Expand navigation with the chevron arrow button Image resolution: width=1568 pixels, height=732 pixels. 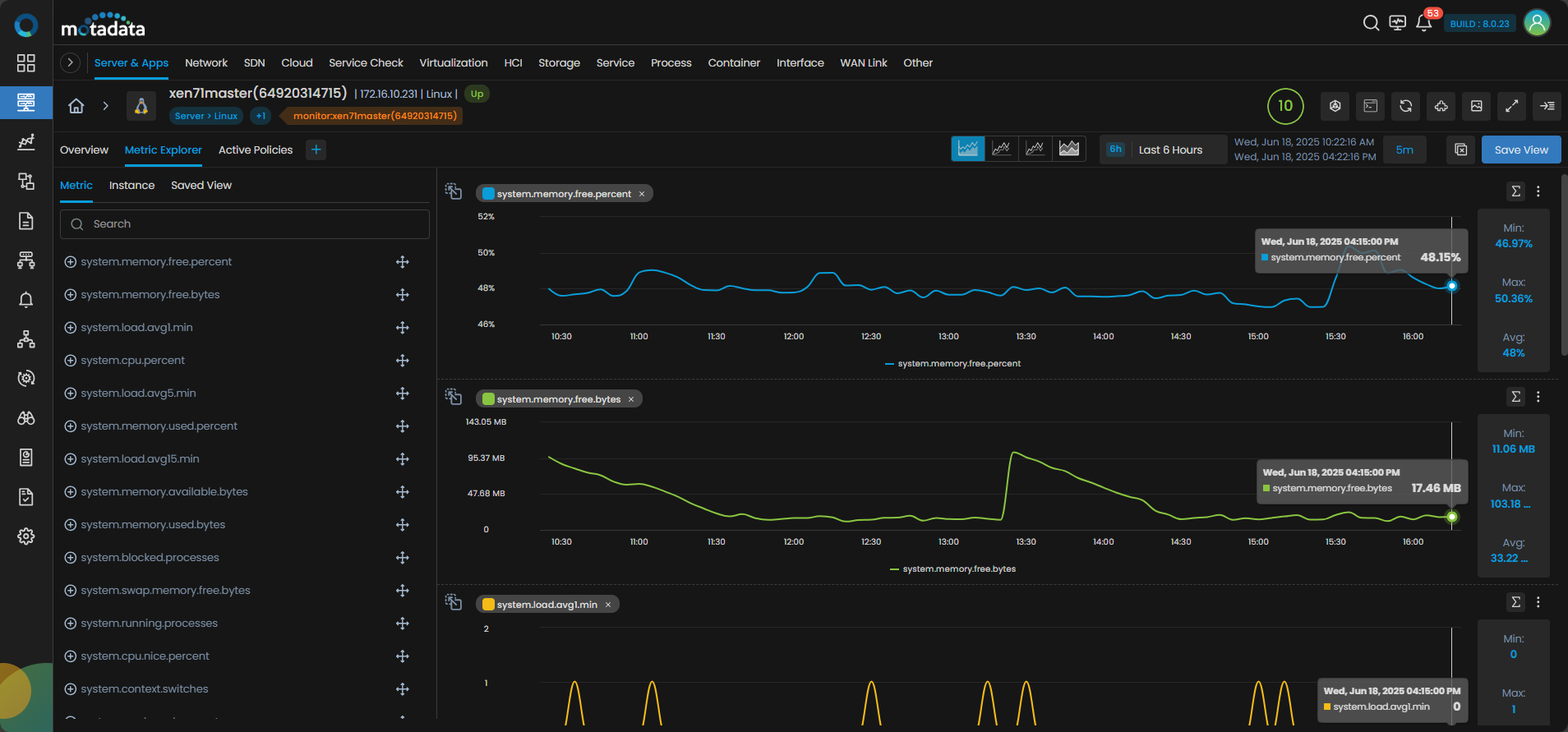coord(71,62)
